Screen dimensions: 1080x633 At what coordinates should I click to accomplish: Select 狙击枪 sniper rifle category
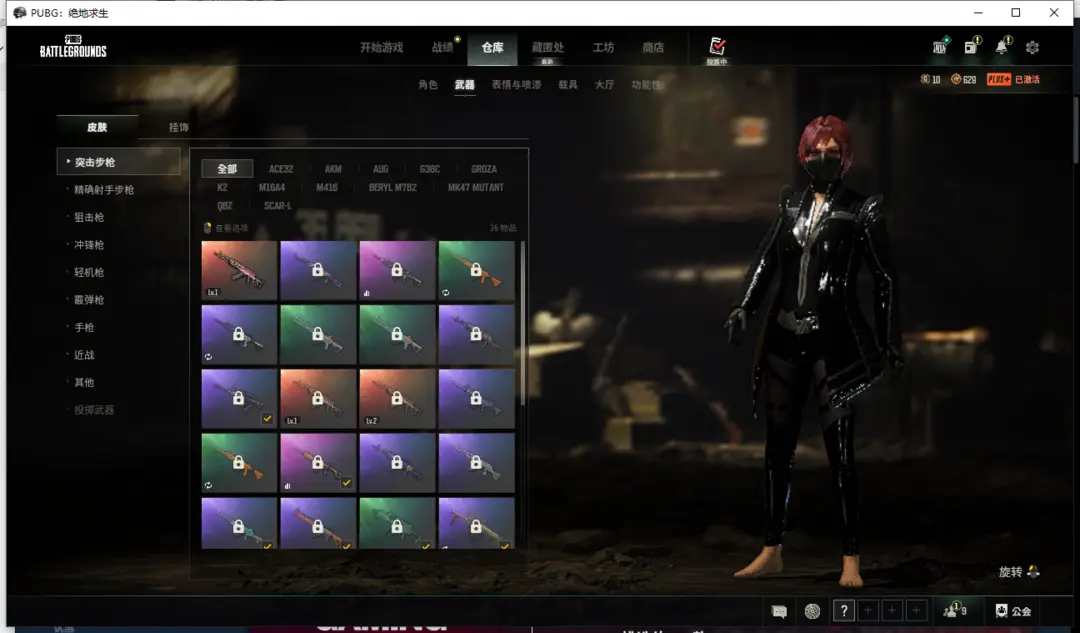pyautogui.click(x=89, y=217)
